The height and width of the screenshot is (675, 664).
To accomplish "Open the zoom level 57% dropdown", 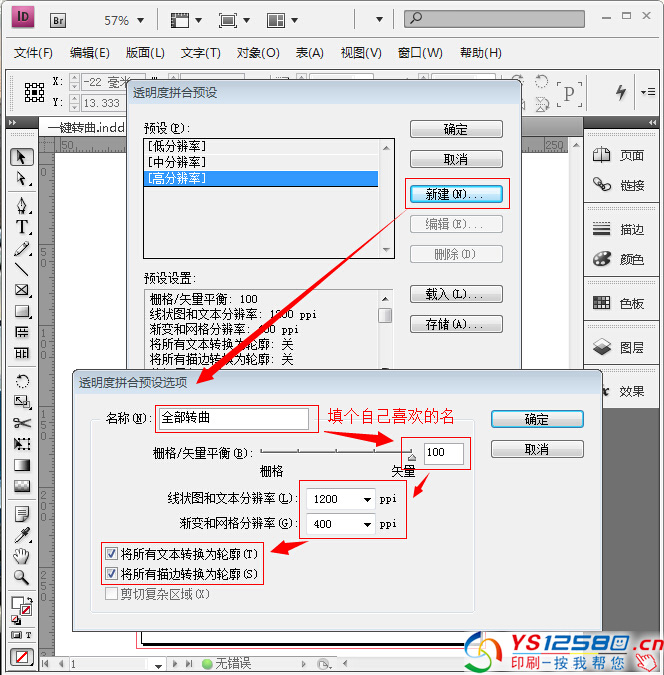I will pos(138,20).
